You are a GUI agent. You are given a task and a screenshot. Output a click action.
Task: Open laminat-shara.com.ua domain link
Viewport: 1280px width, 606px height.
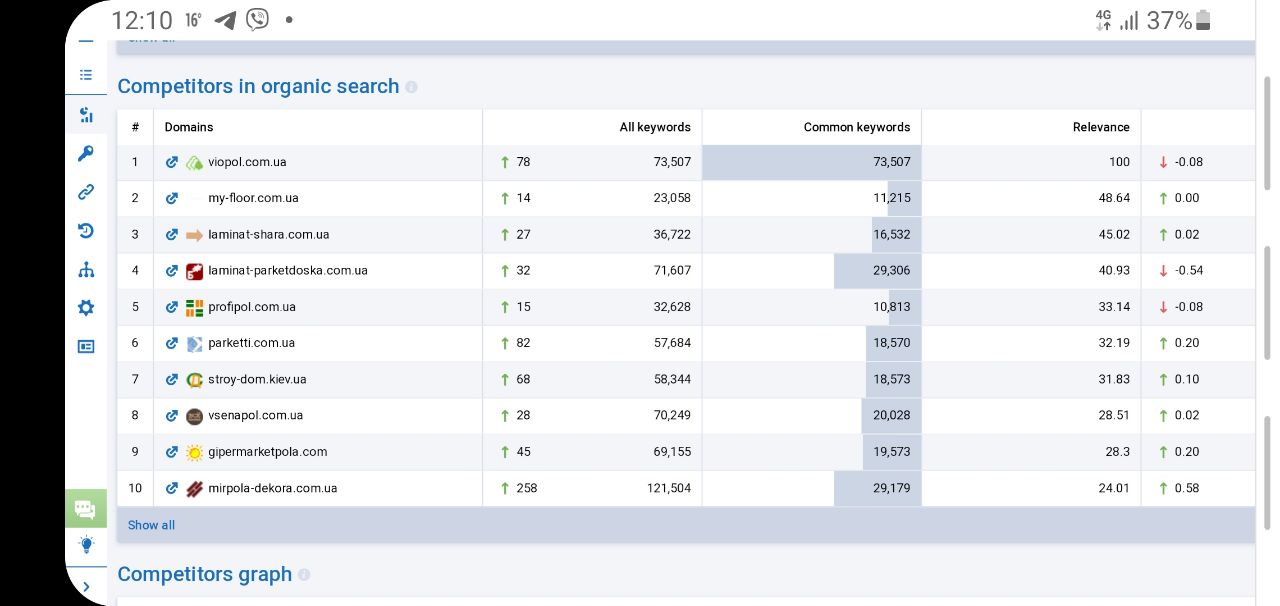[x=269, y=235]
